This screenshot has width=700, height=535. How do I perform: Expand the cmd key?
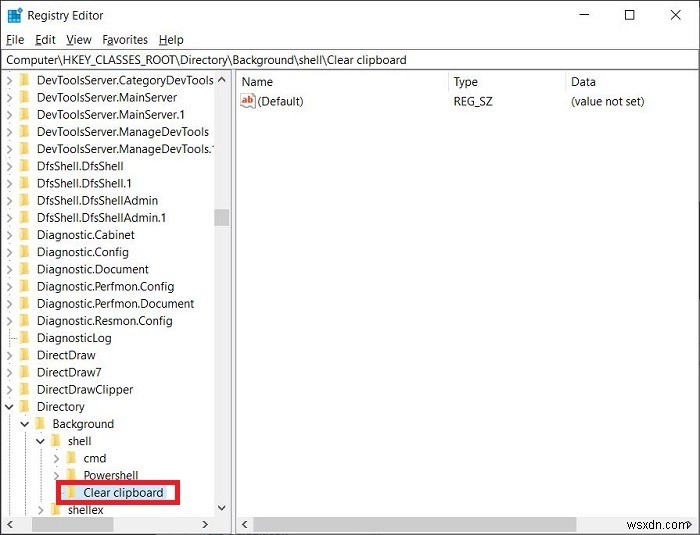click(56, 459)
